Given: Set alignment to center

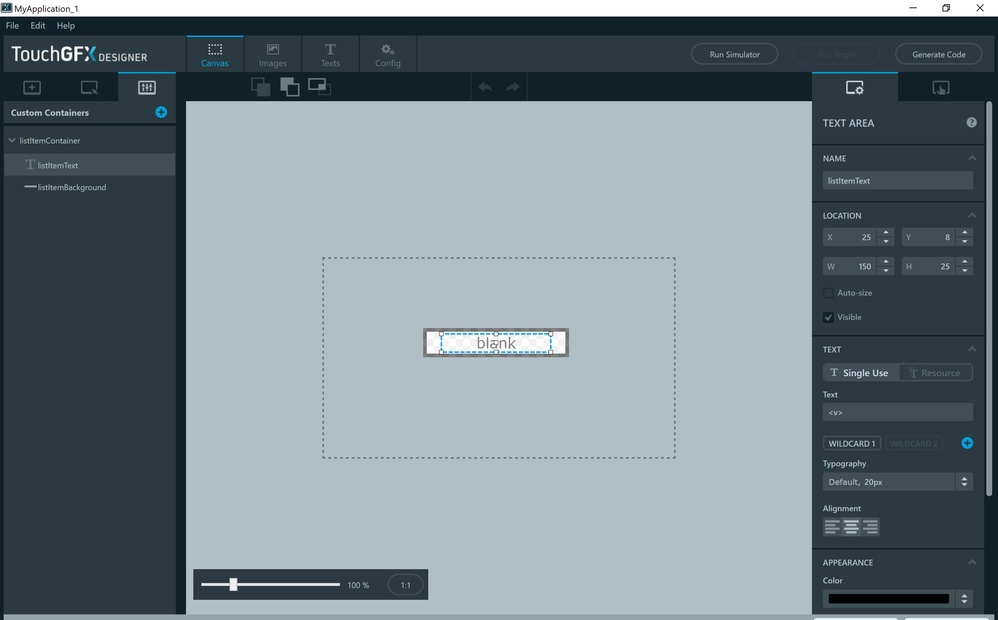Looking at the screenshot, I should click(x=851, y=526).
